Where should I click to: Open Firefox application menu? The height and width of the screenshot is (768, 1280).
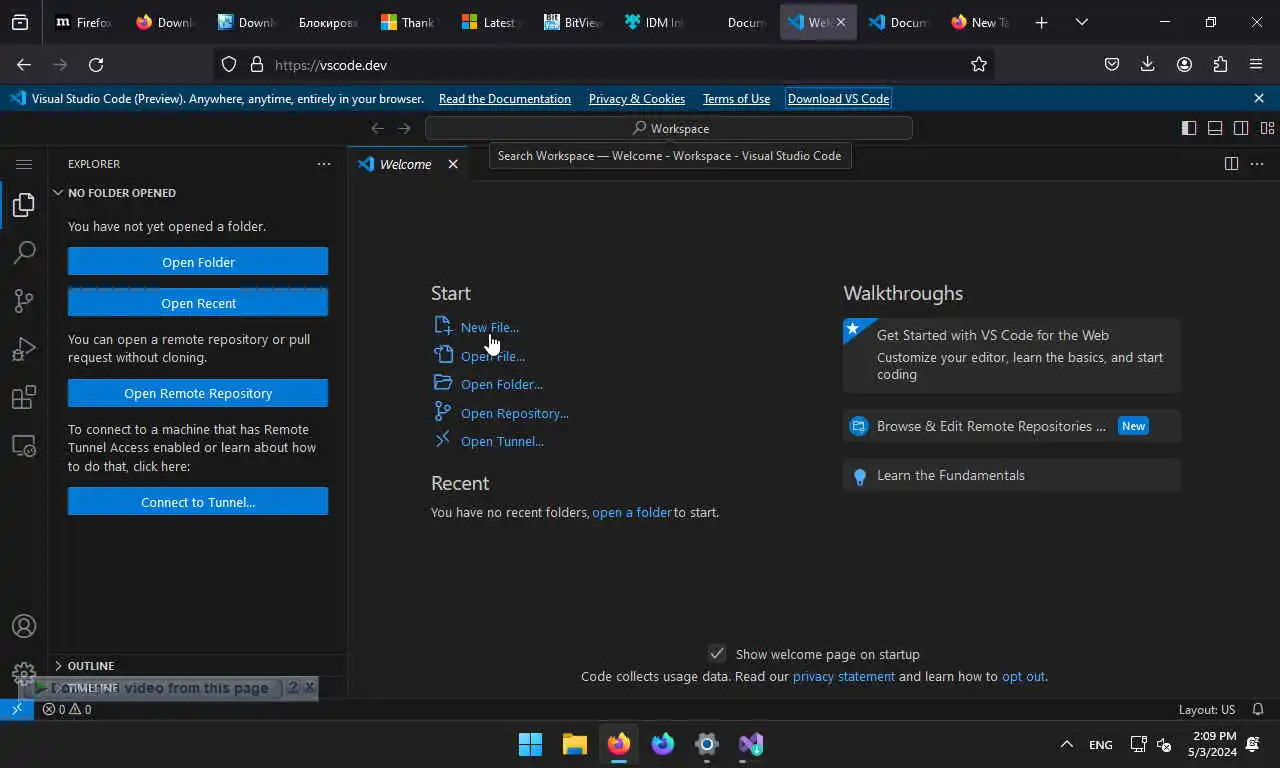(1256, 65)
